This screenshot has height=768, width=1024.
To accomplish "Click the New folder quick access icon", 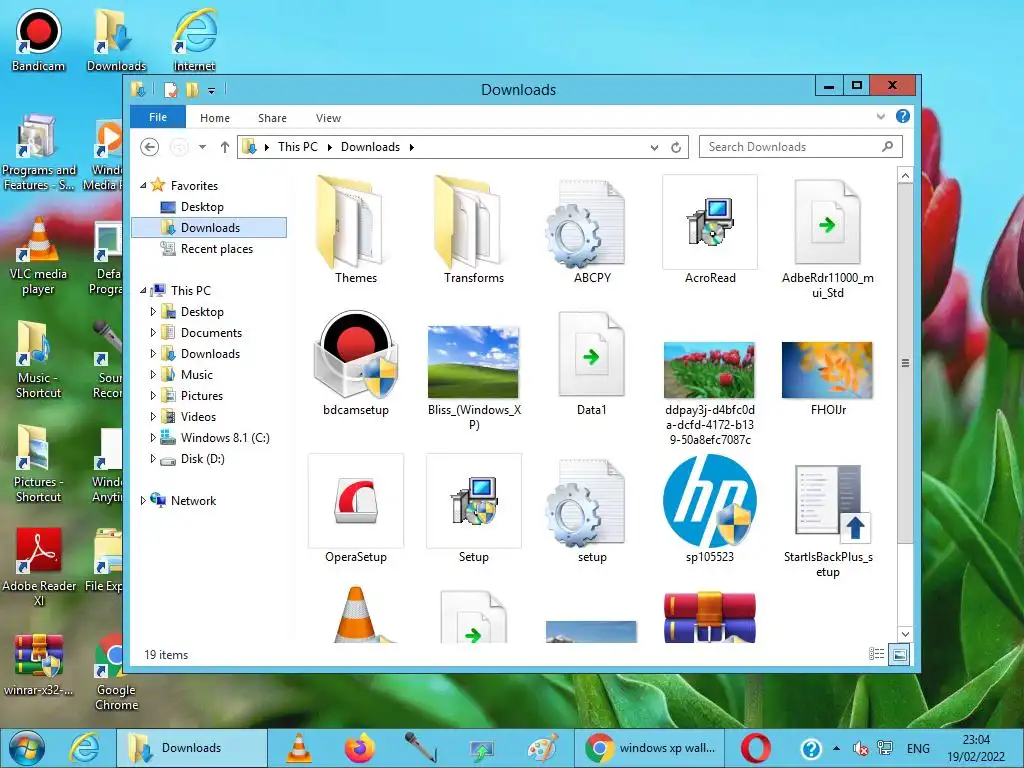I will click(192, 89).
